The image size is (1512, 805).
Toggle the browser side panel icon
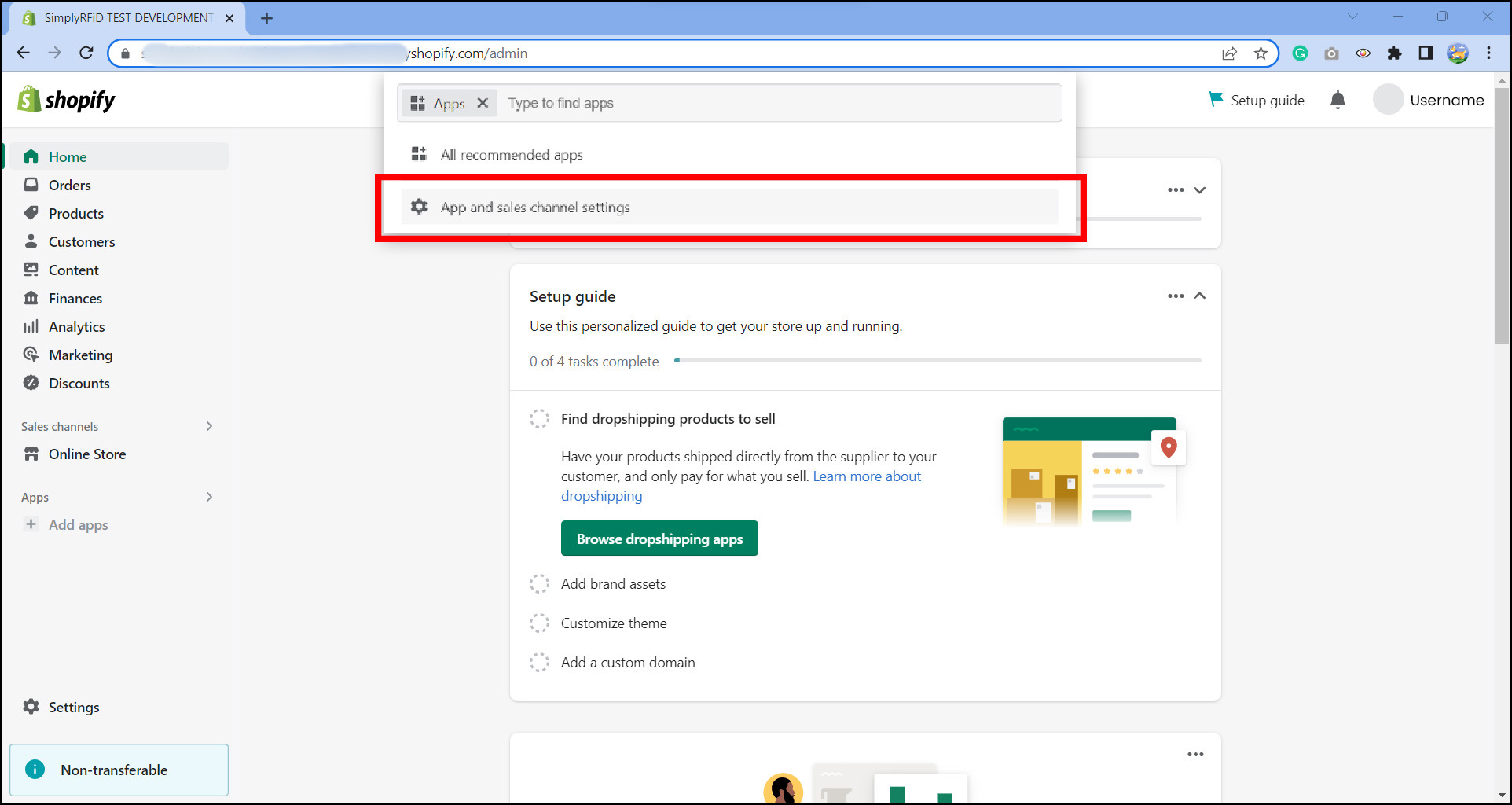(x=1426, y=53)
